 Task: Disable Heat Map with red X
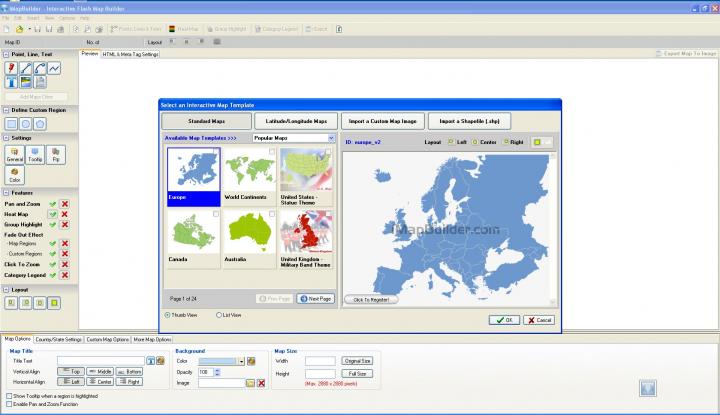click(65, 214)
